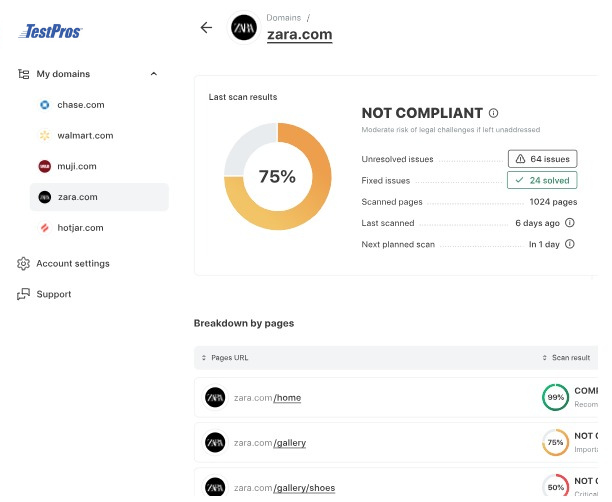Go back using the left arrow
Screen dimensions: 612x502
[x=206, y=27]
